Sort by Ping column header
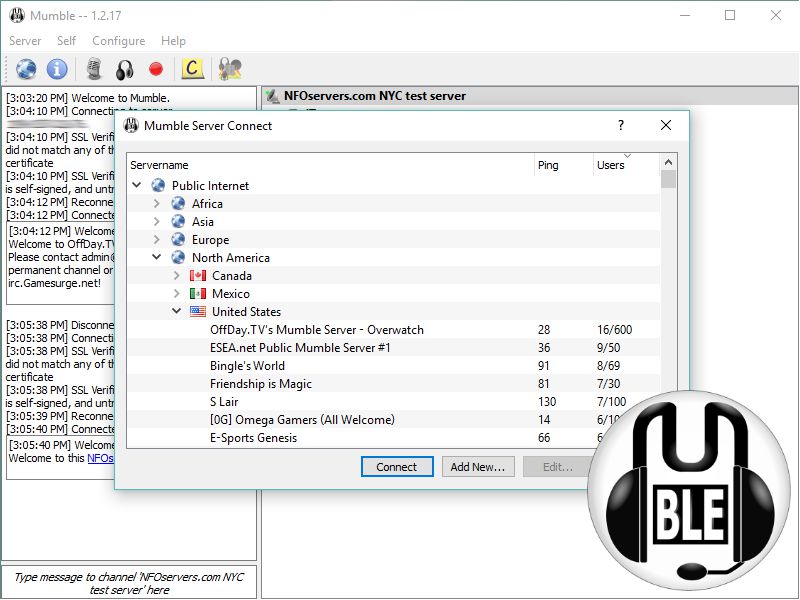This screenshot has height=600, width=800. [x=563, y=165]
